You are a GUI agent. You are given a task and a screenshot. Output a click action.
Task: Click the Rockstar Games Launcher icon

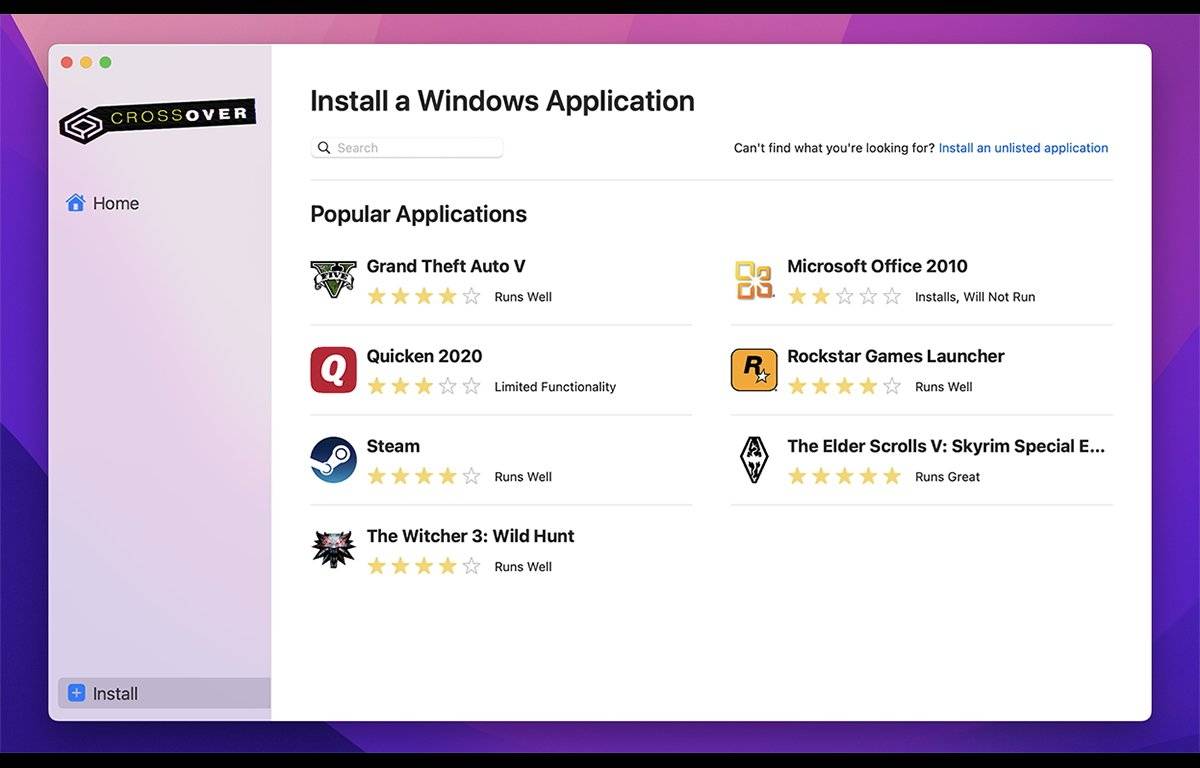(x=754, y=370)
